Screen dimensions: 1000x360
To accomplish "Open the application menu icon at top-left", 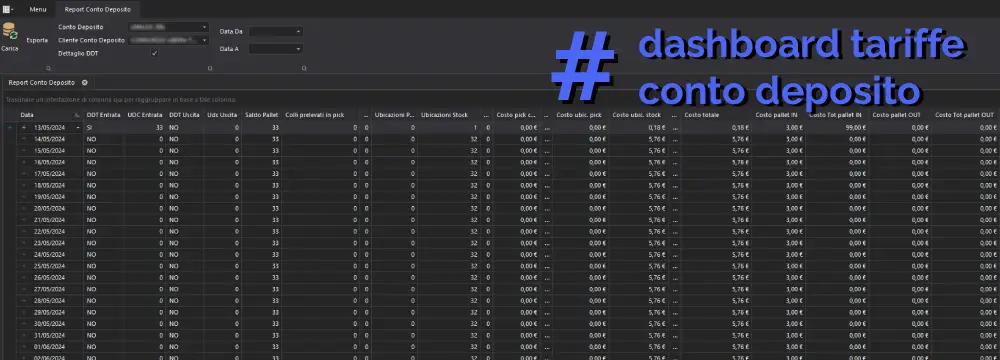I will click(8, 9).
